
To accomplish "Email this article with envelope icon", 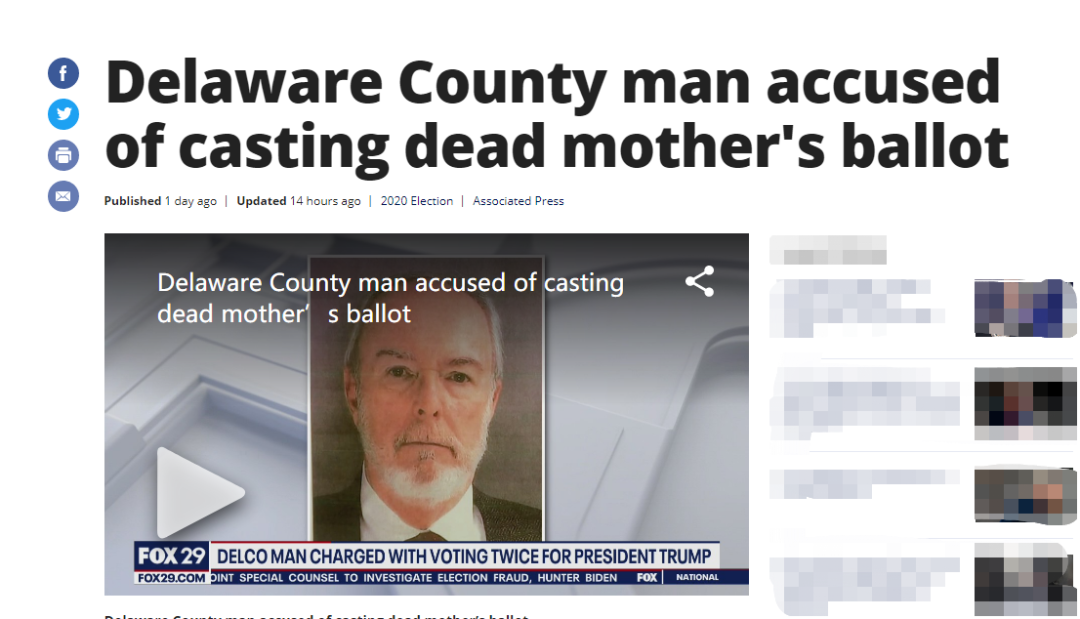I will coord(63,196).
